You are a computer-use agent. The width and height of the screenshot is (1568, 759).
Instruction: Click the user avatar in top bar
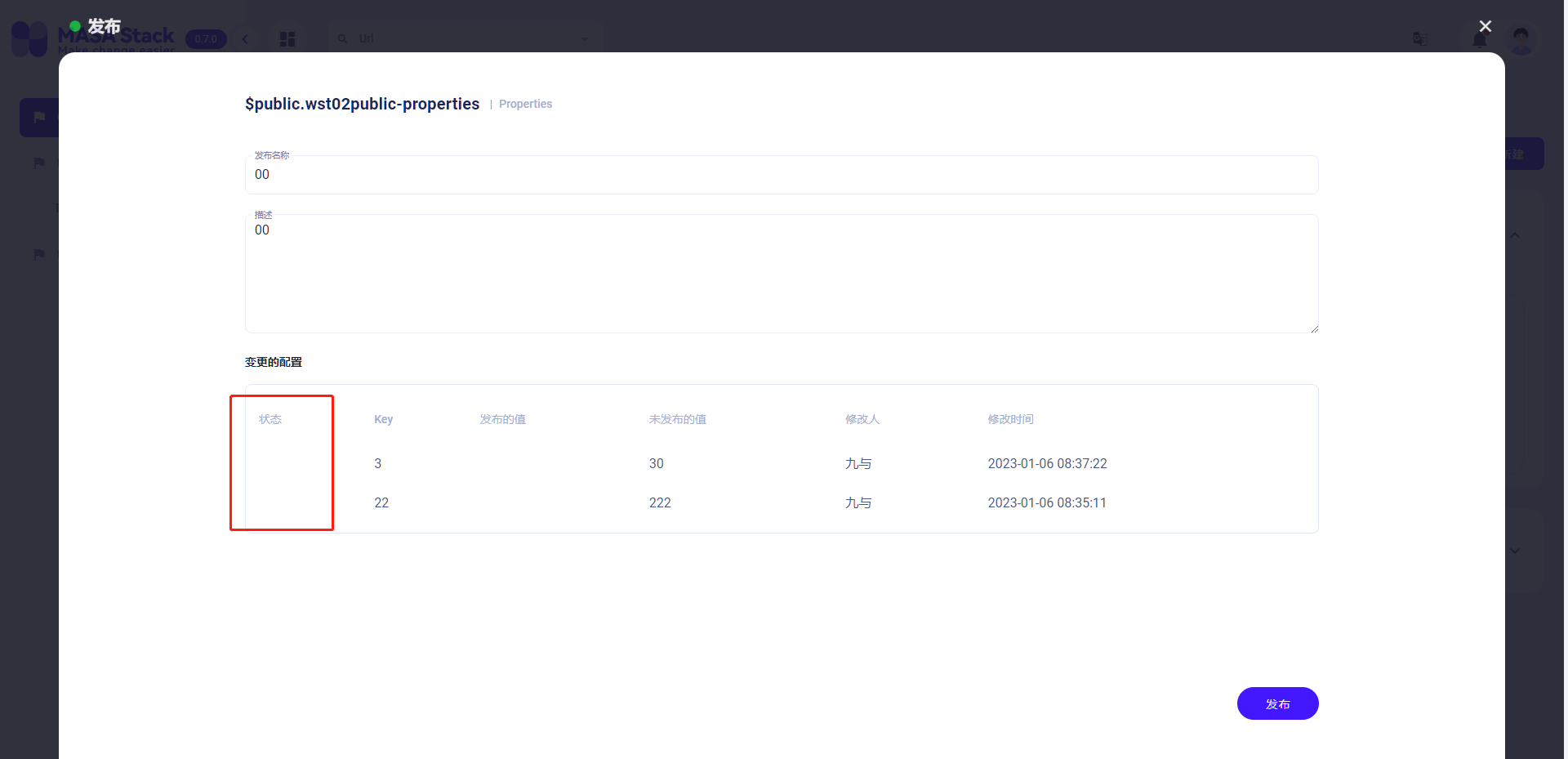point(1522,38)
